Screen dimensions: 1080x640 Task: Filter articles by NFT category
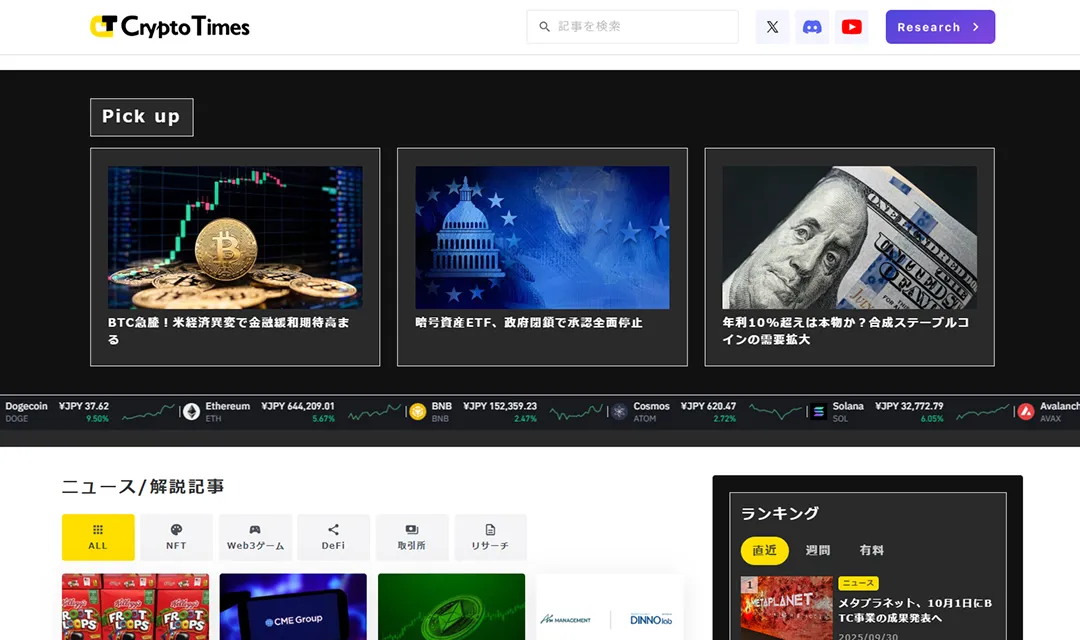[x=176, y=537]
